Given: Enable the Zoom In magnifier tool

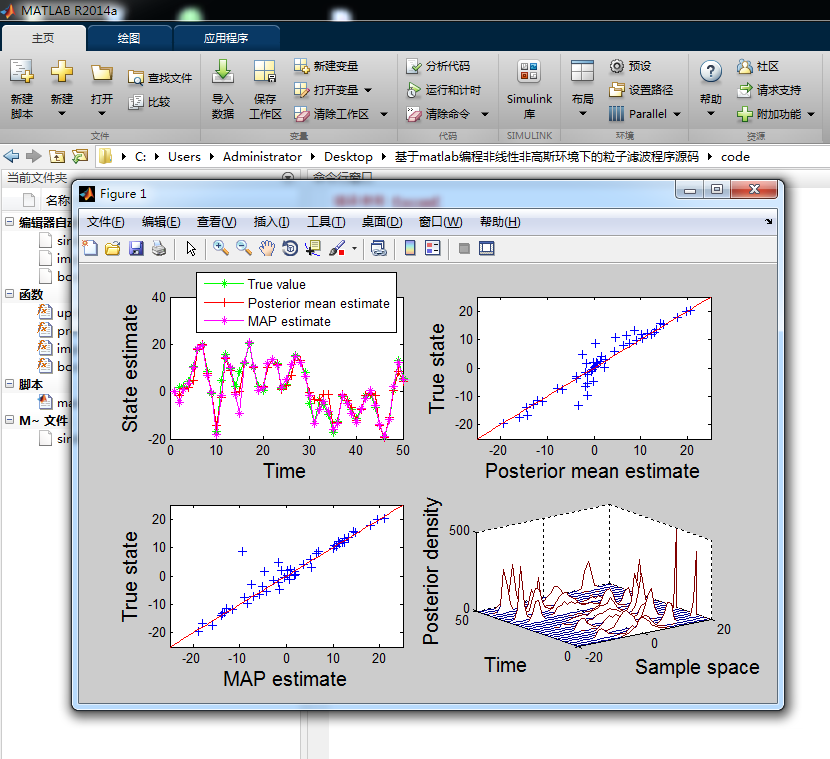Looking at the screenshot, I should tap(221, 248).
